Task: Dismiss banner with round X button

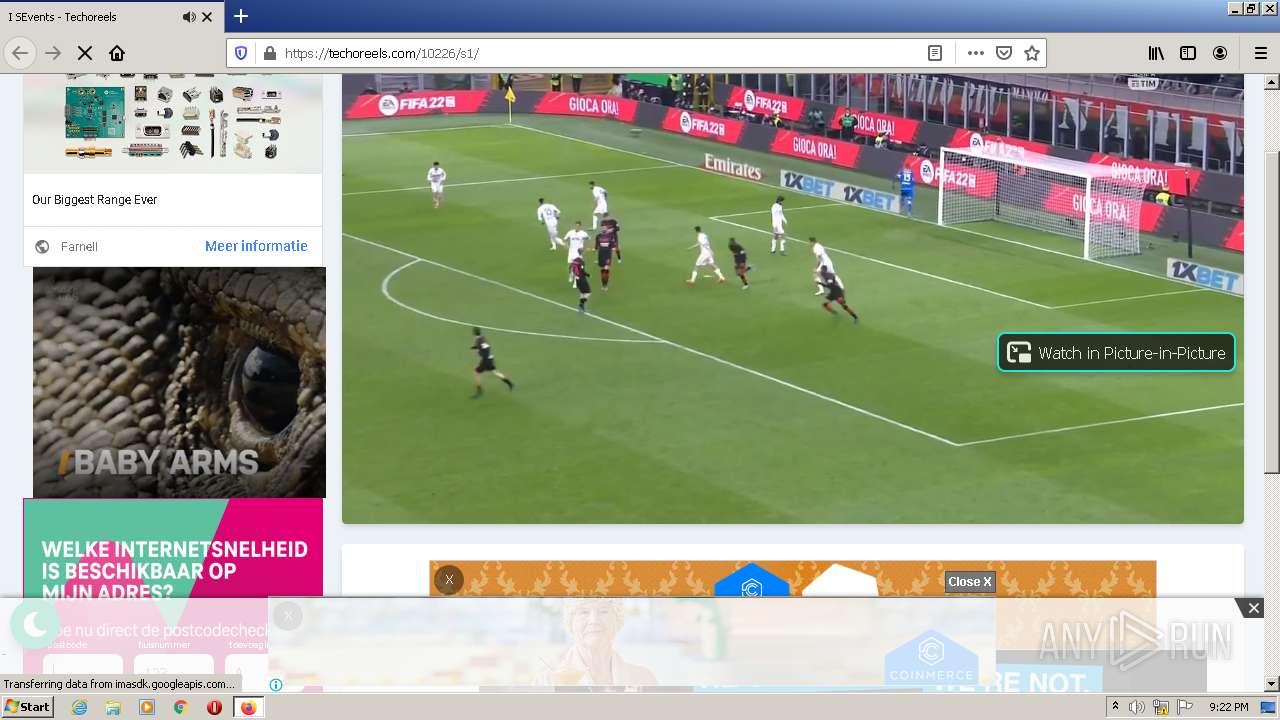Action: (449, 580)
